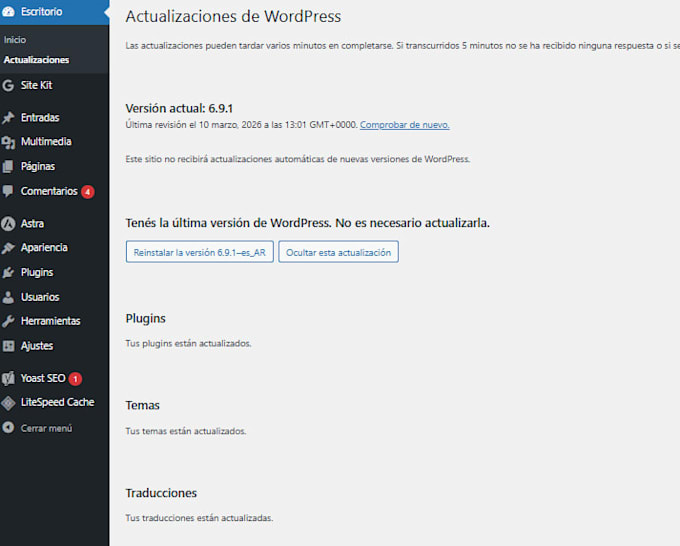
Task: Click the Versión actual: 6.9.1 text
Action: click(179, 108)
